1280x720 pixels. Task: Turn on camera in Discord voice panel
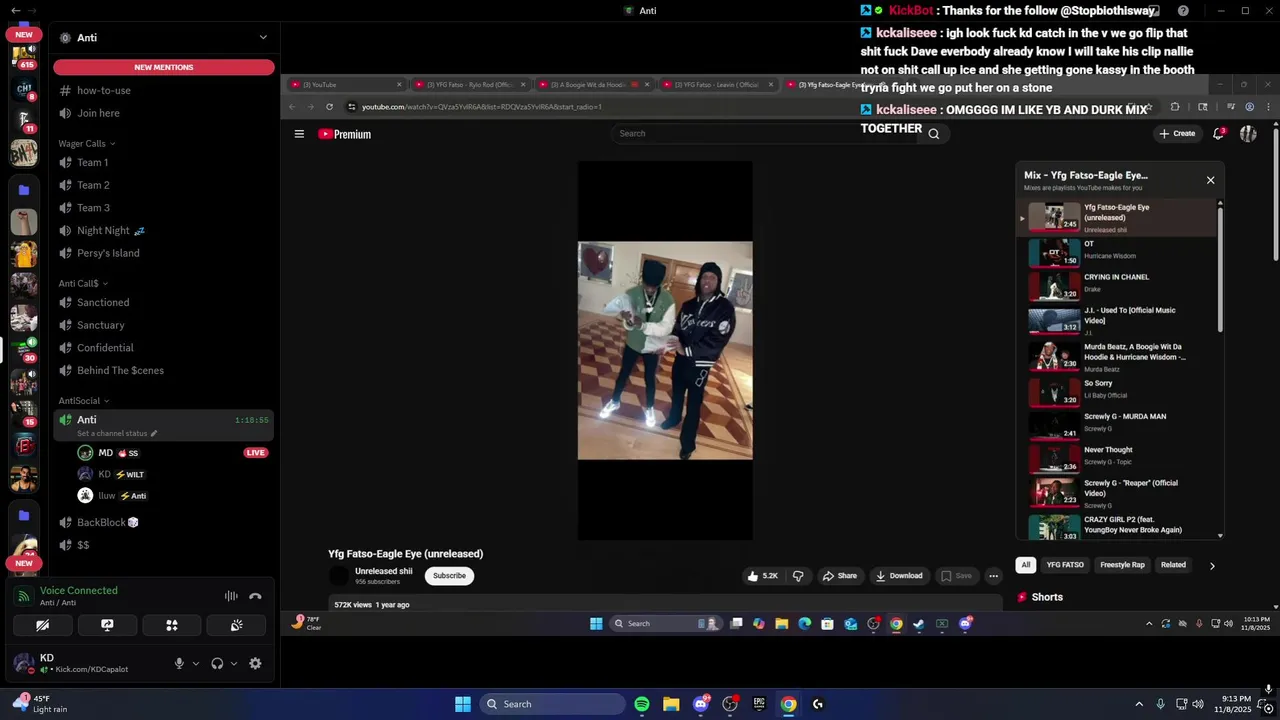(42, 625)
